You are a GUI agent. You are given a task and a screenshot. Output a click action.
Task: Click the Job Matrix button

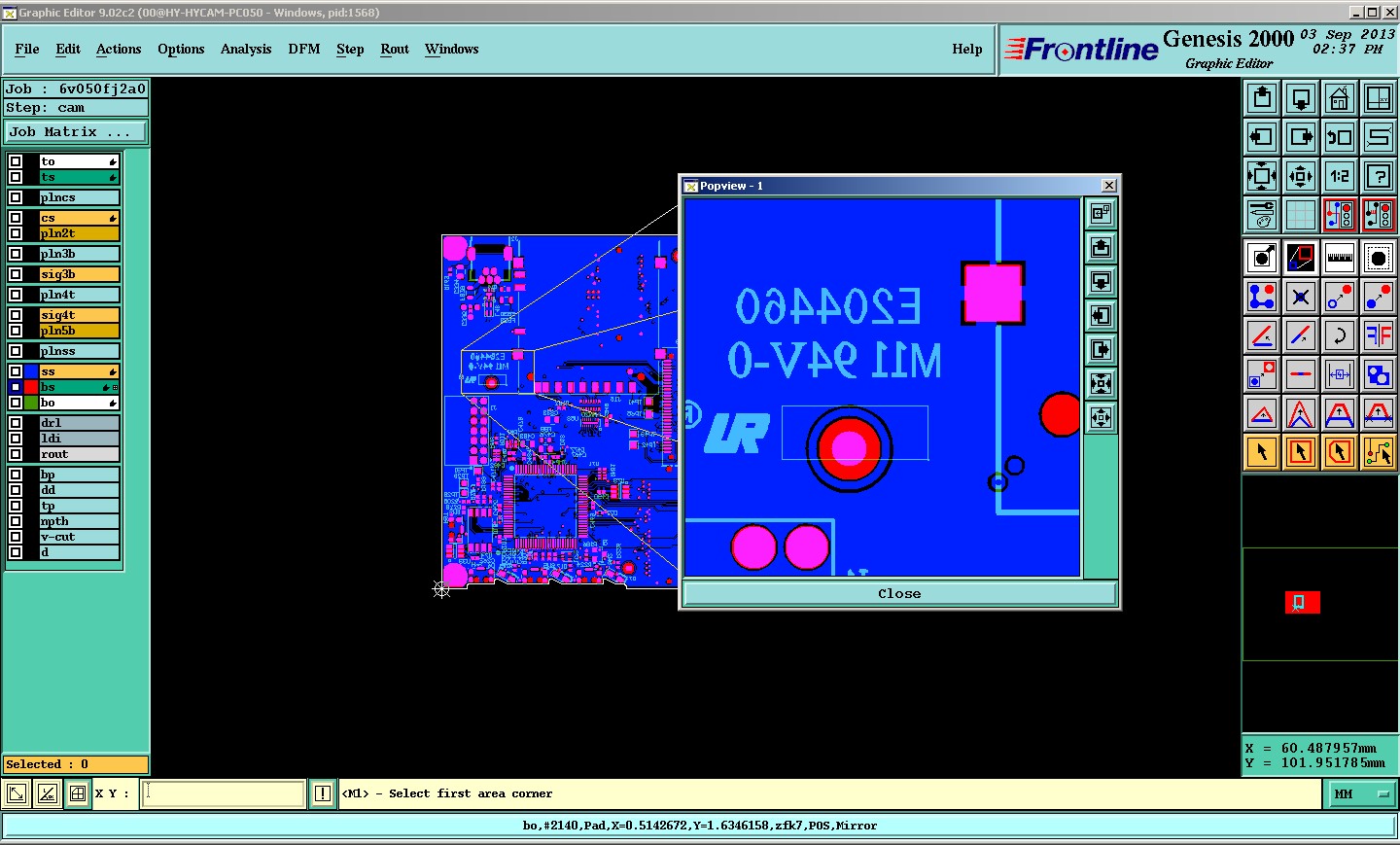pyautogui.click(x=77, y=132)
